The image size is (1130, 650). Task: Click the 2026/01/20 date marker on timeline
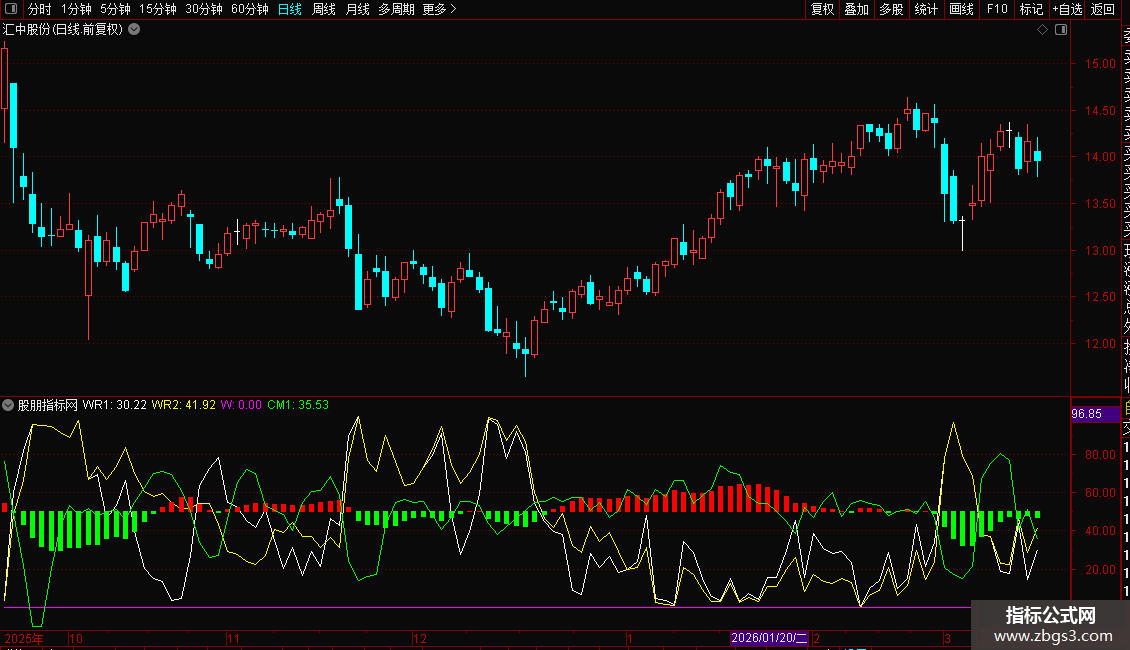click(x=768, y=638)
